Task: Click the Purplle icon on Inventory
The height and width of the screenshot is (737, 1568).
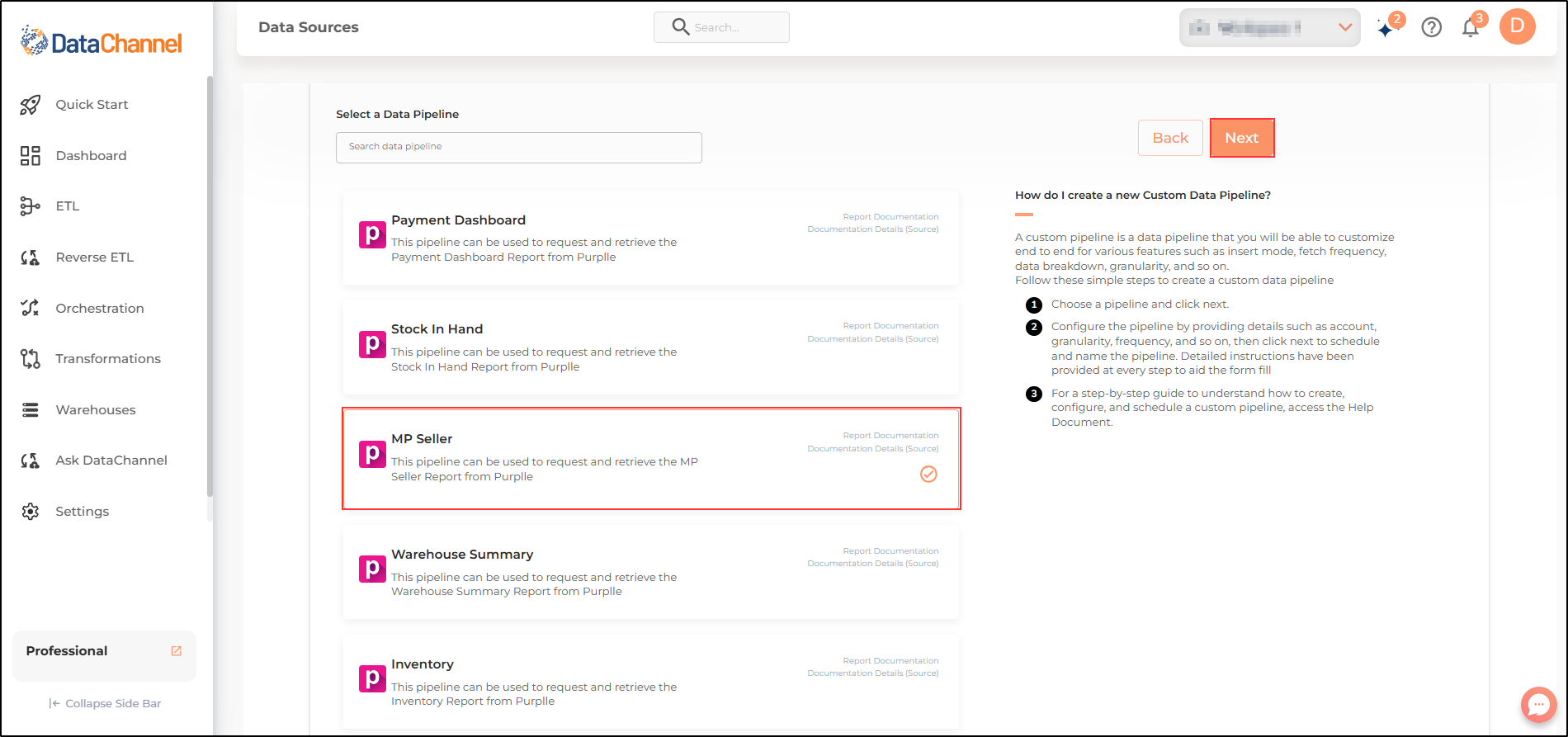Action: tap(372, 678)
